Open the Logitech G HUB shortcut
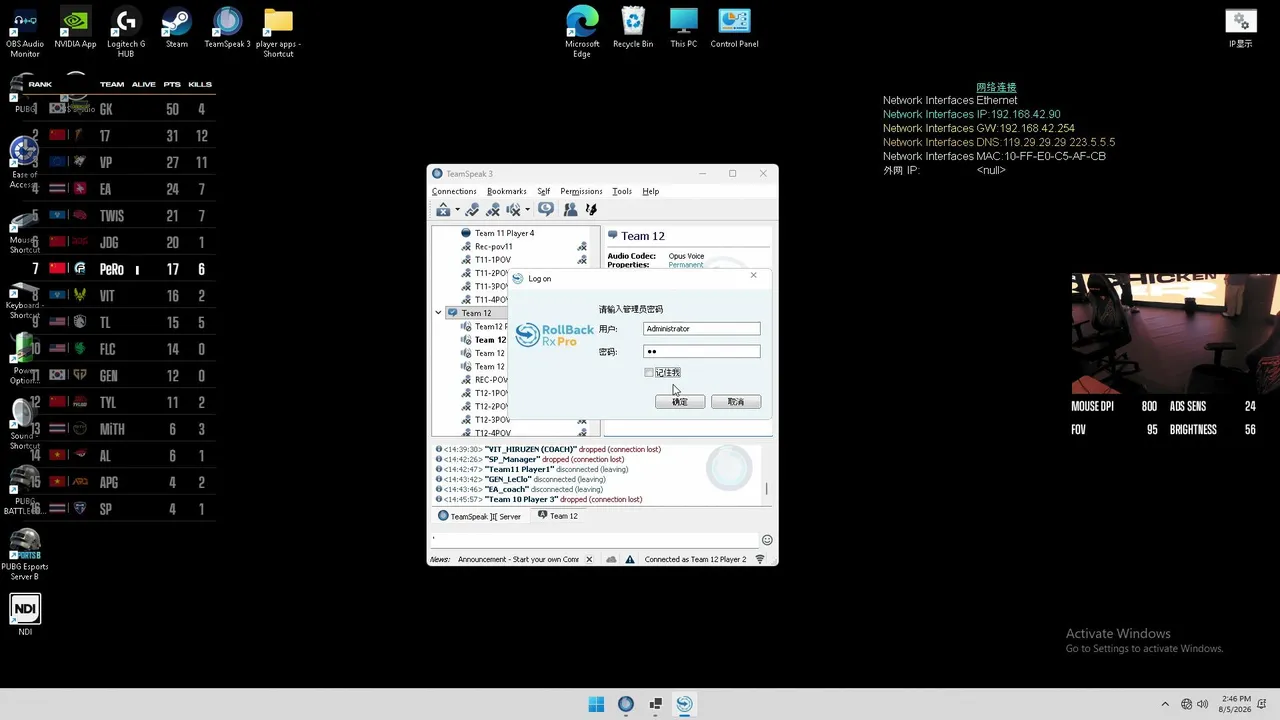This screenshot has width=1280, height=720. click(x=126, y=32)
